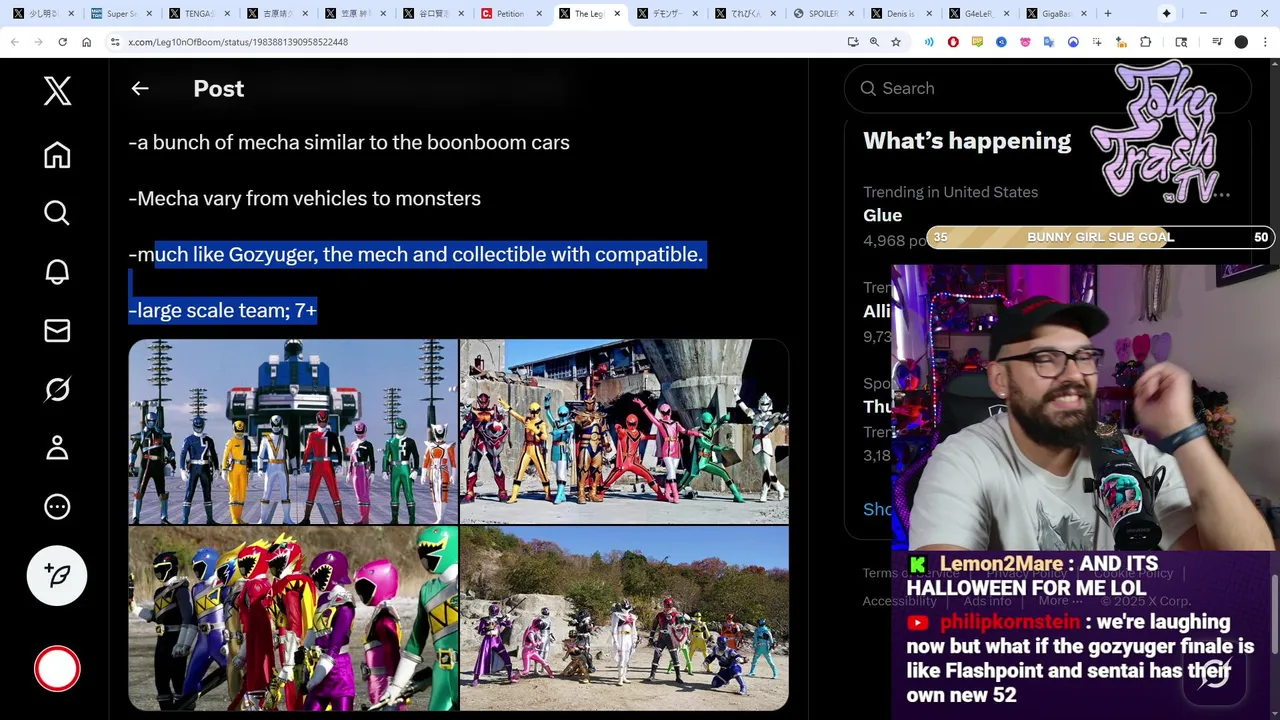Open account avatar at sidebar bottom
This screenshot has height=720, width=1280.
(x=57, y=669)
